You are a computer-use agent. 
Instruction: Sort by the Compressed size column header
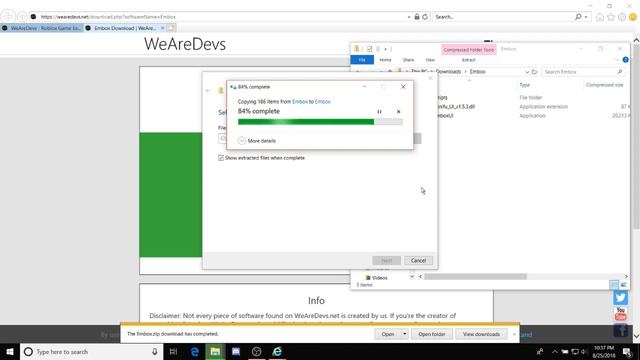coord(604,85)
